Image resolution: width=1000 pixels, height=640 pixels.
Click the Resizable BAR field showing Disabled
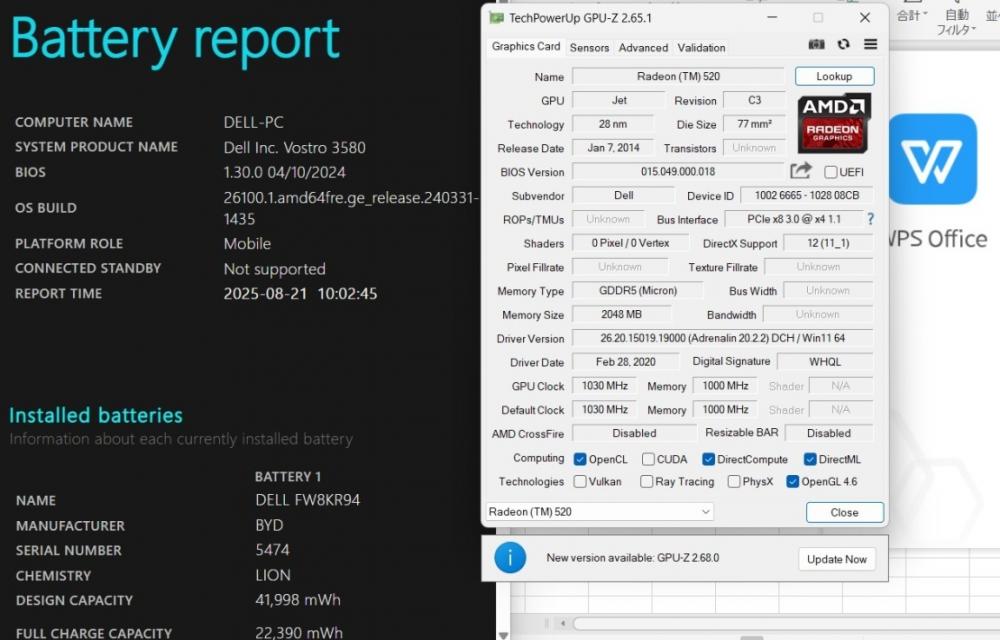(829, 433)
